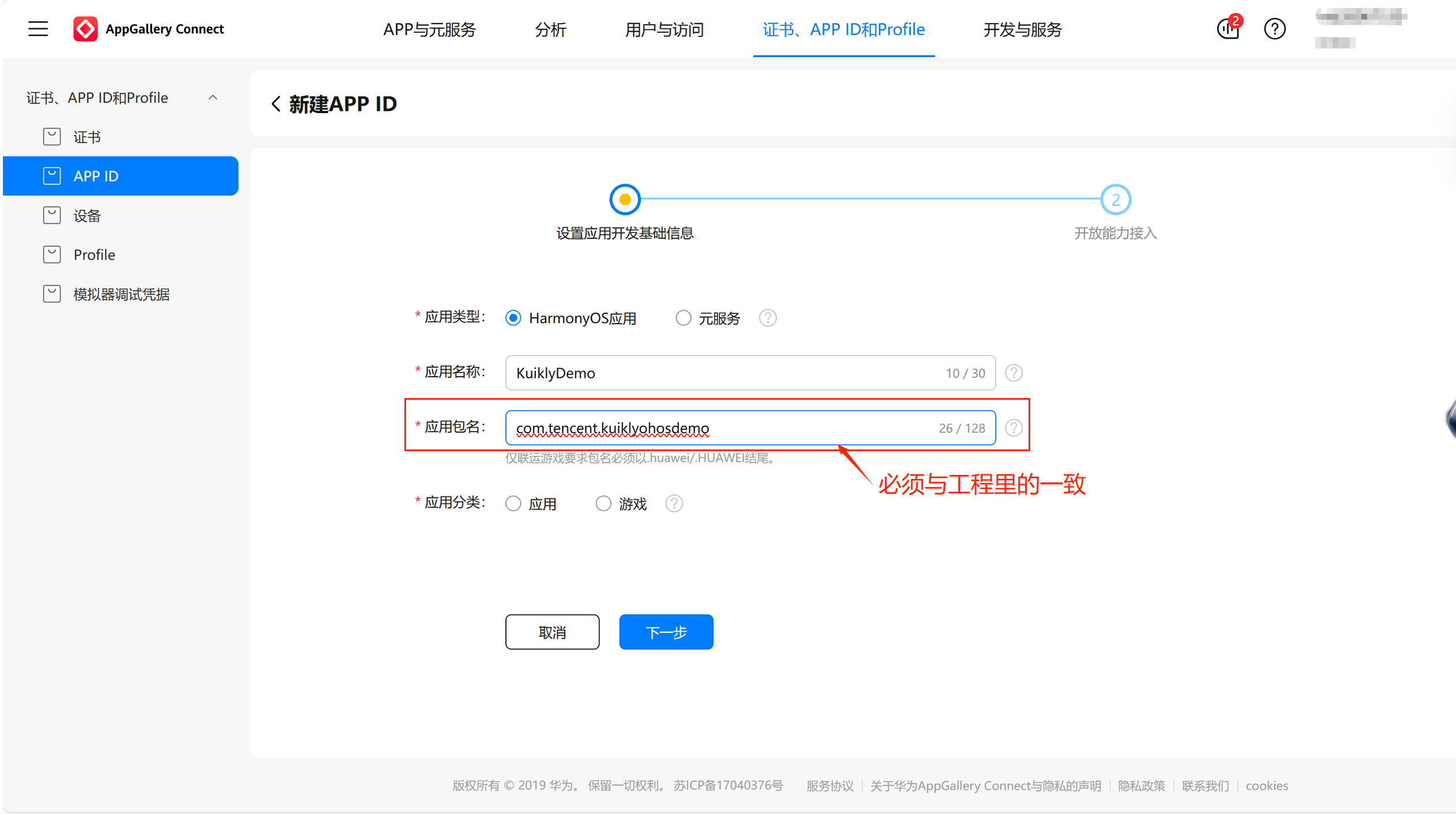Click help icon beside 游戏 option
The image size is (1456, 814).
pyautogui.click(x=674, y=504)
